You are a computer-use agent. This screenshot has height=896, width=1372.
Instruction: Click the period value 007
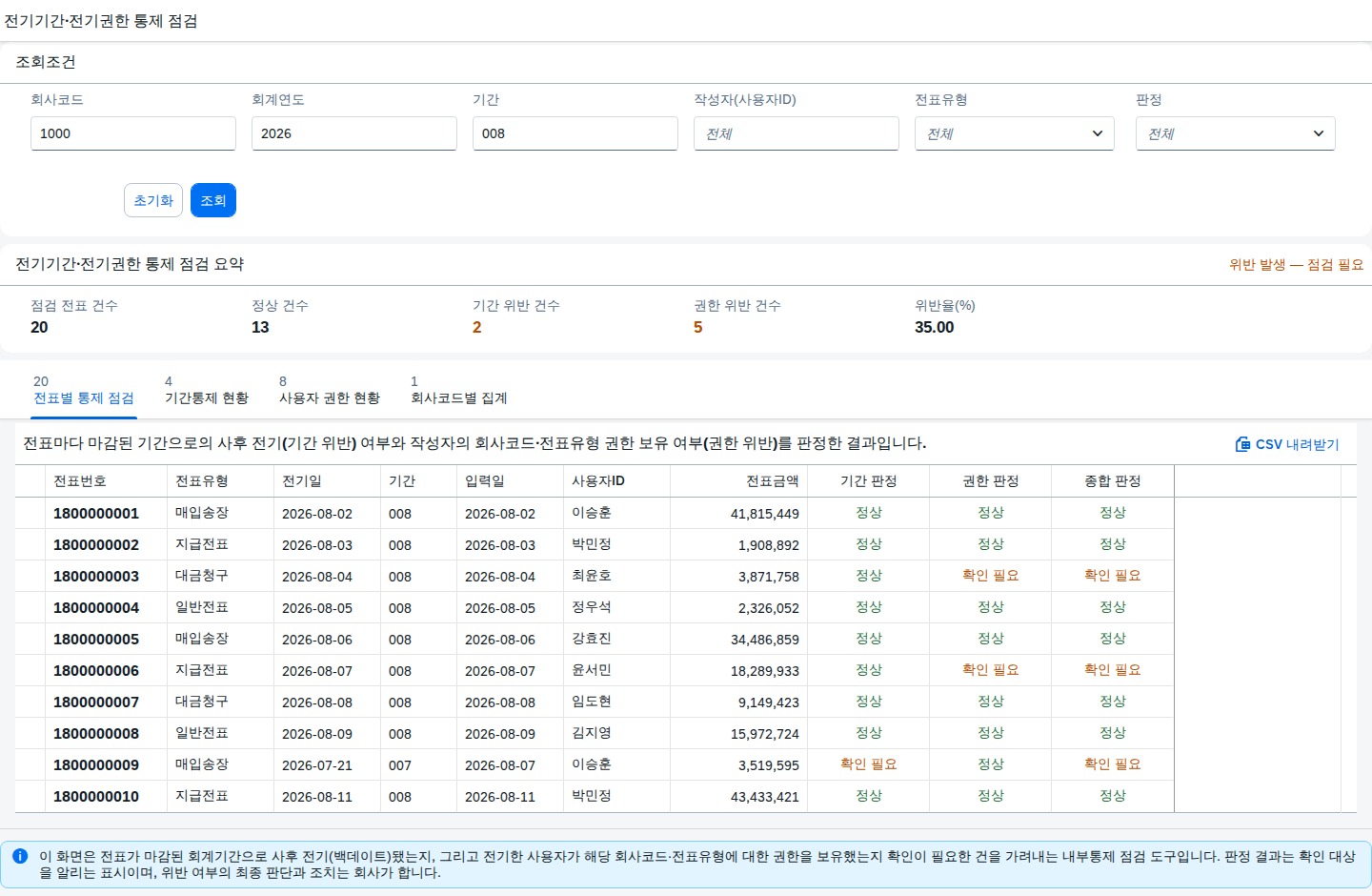400,765
